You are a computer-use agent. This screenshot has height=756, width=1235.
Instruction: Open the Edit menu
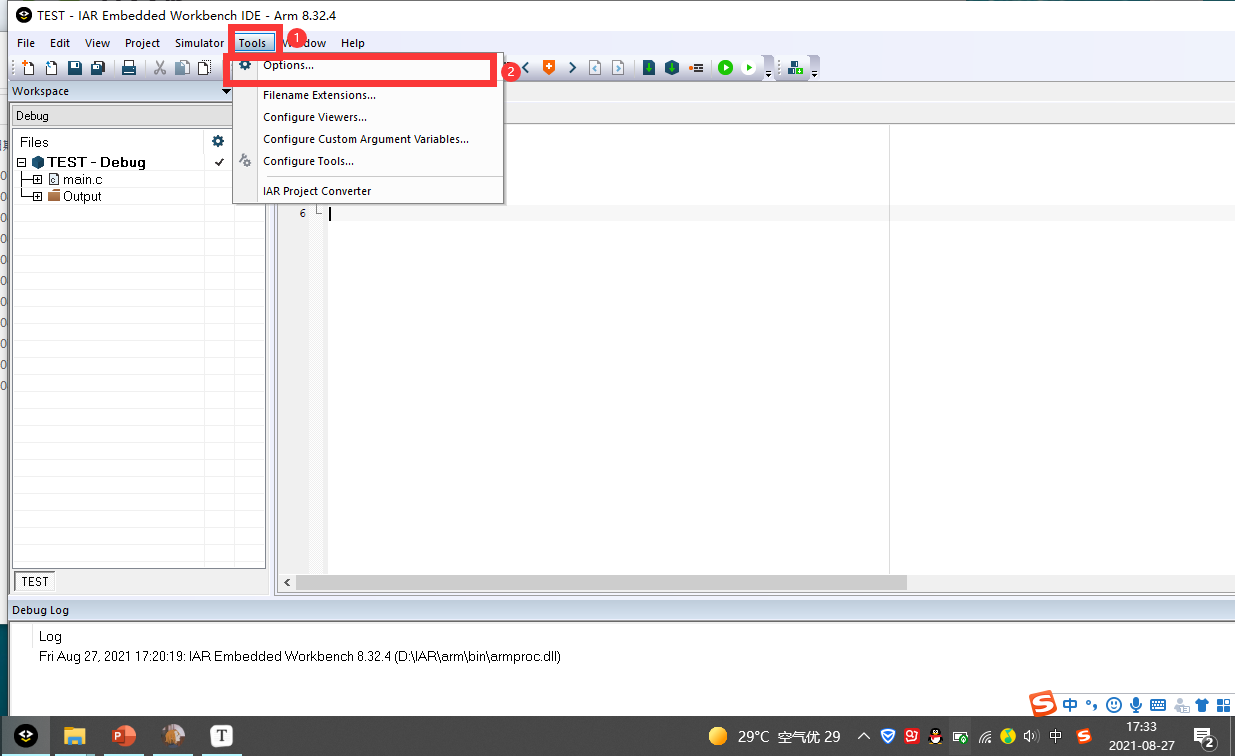pyautogui.click(x=60, y=43)
